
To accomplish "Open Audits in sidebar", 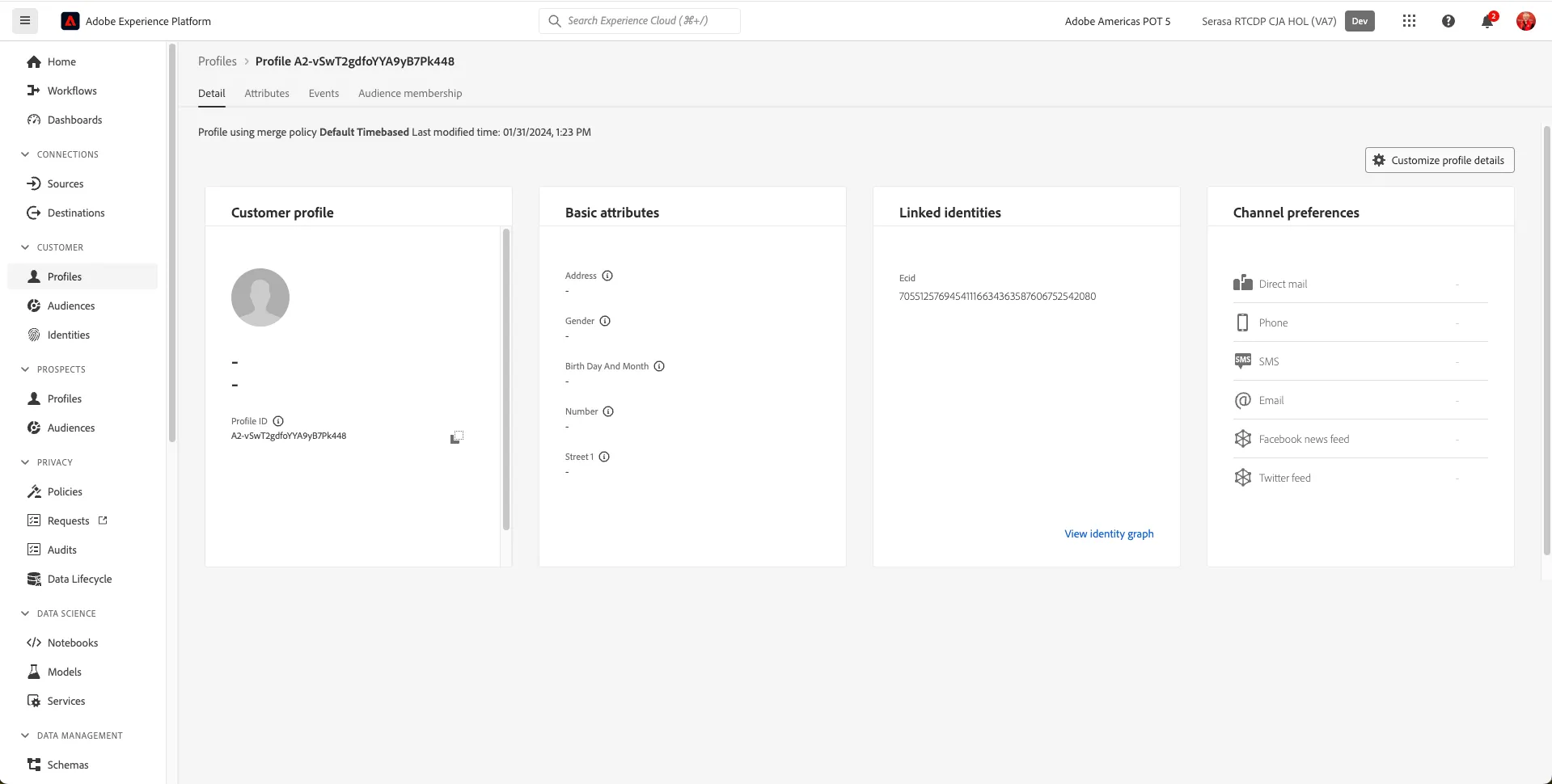I will tap(82, 550).
